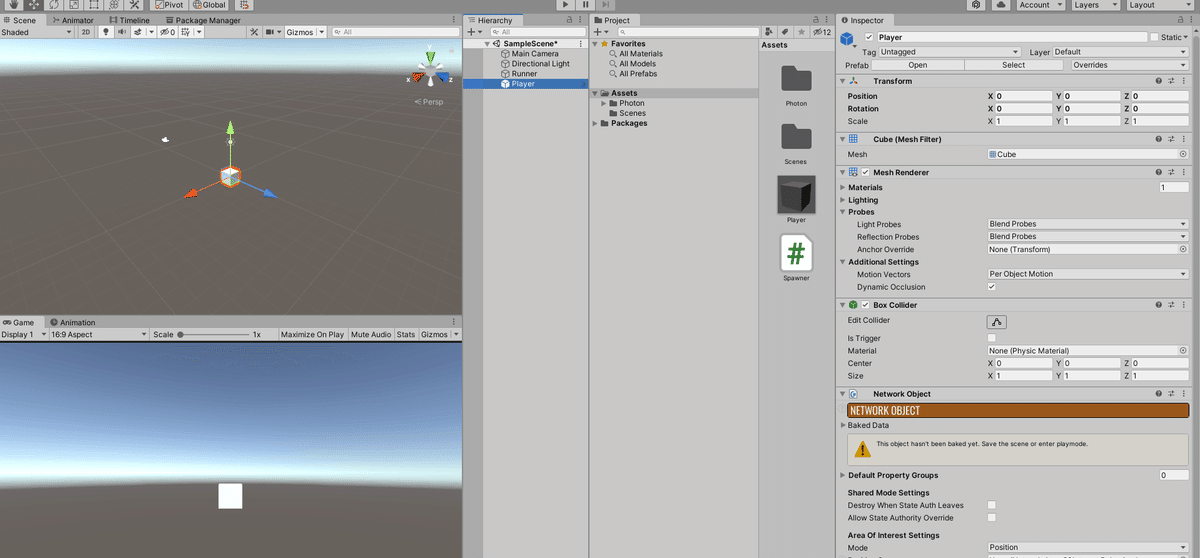Lock the Hierarchy panel
Viewport: 1200px width, 558px height.
point(570,20)
